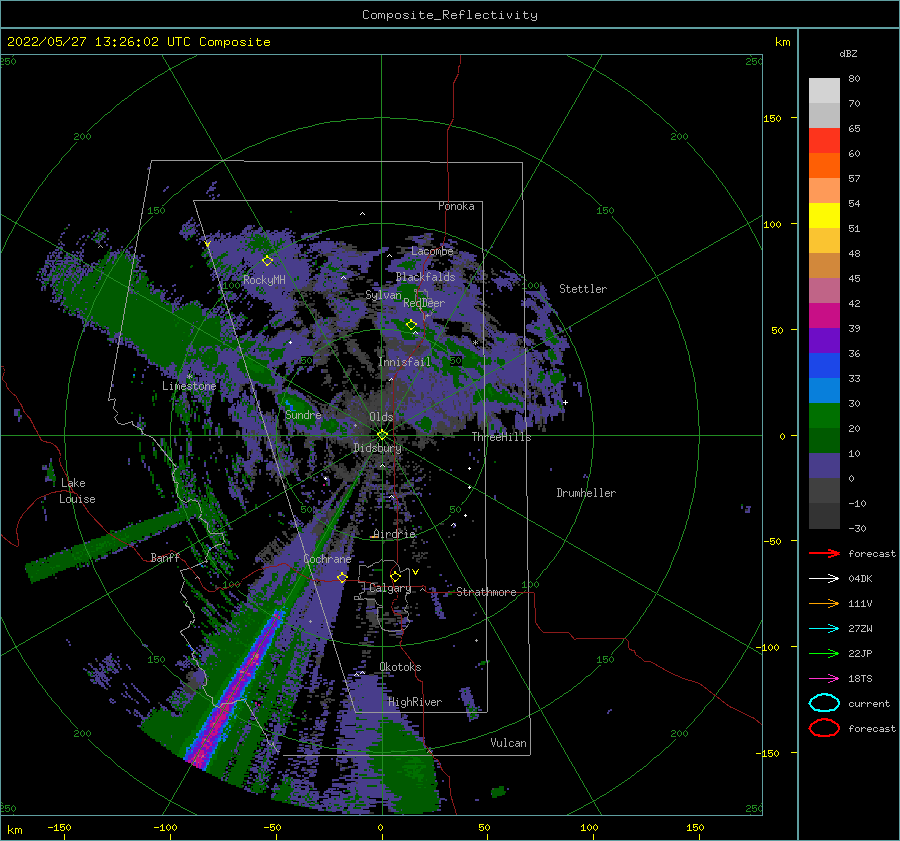This screenshot has height=841, width=900.
Task: Click the Okotoks label
Action: tap(400, 666)
